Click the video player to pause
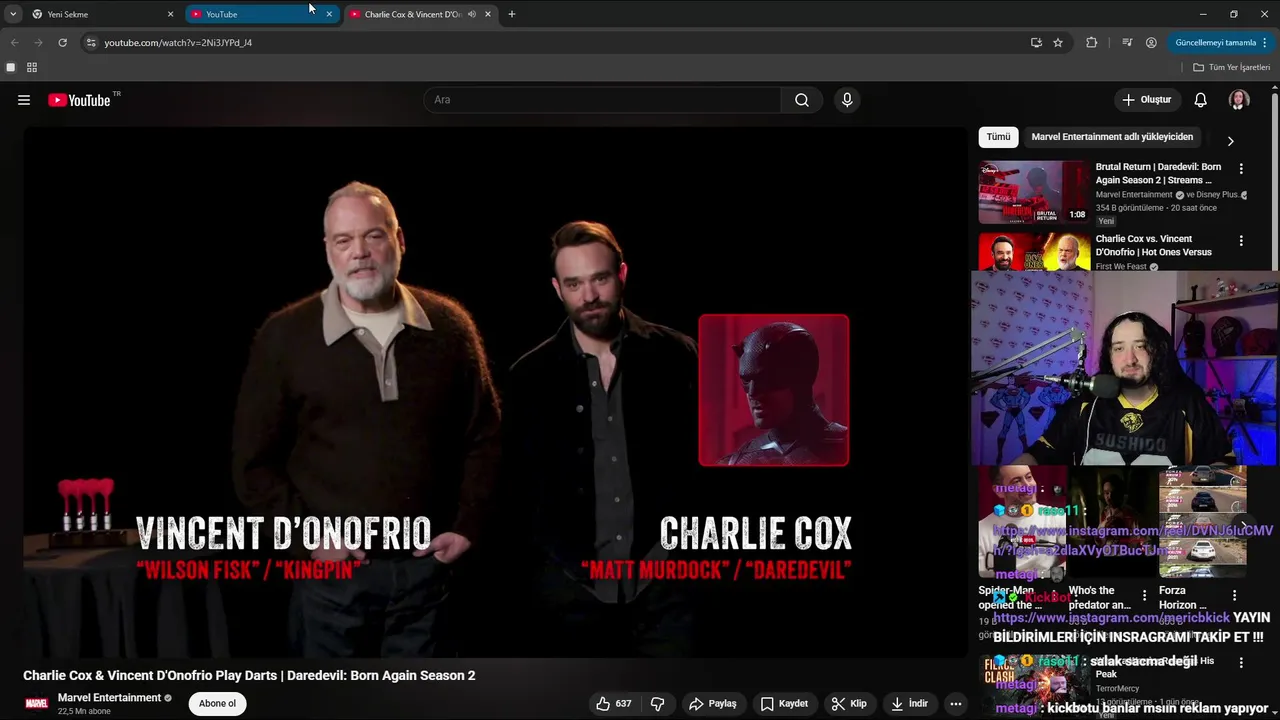Image resolution: width=1280 pixels, height=720 pixels. pyautogui.click(x=495, y=392)
